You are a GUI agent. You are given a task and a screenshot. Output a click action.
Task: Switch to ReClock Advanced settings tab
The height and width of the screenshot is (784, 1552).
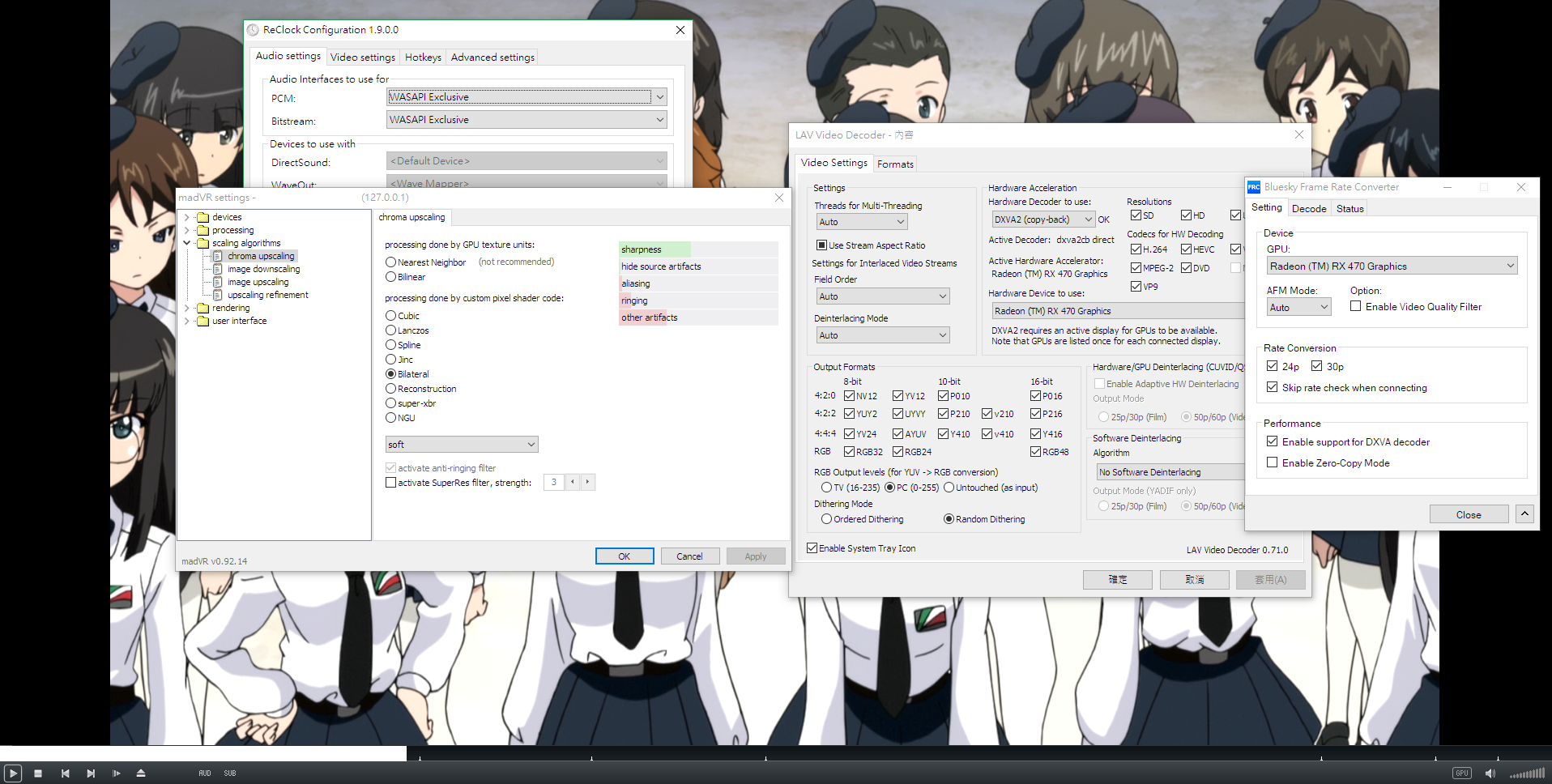492,58
